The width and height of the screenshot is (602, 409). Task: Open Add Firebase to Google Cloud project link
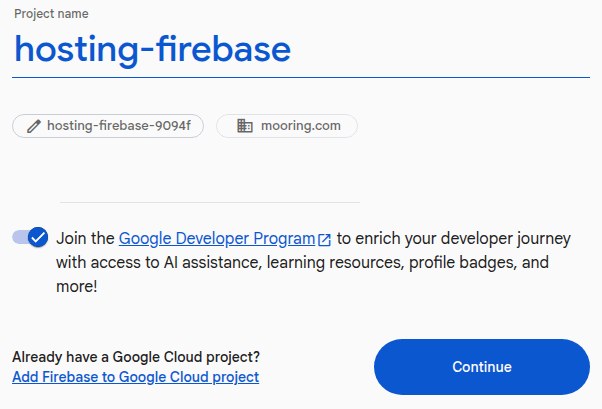136,377
